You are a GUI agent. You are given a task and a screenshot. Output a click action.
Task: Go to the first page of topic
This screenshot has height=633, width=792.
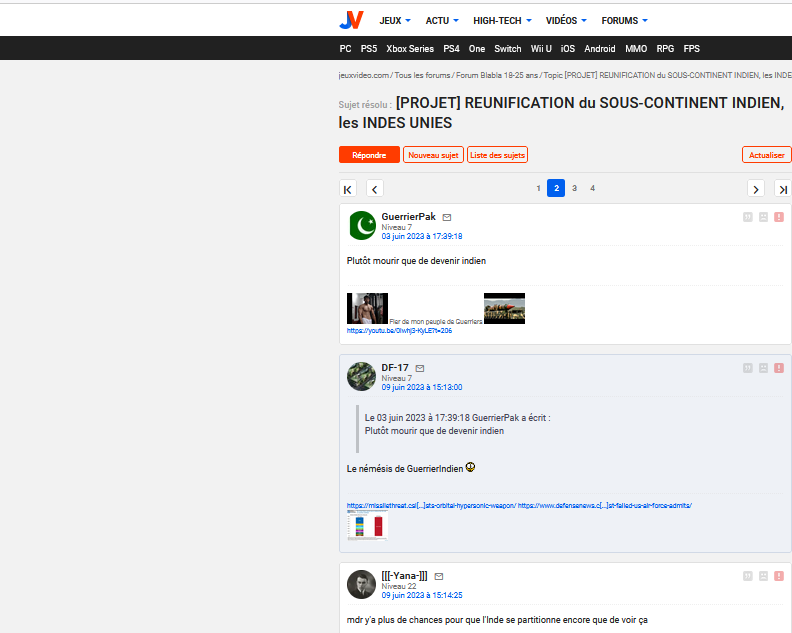(348, 189)
